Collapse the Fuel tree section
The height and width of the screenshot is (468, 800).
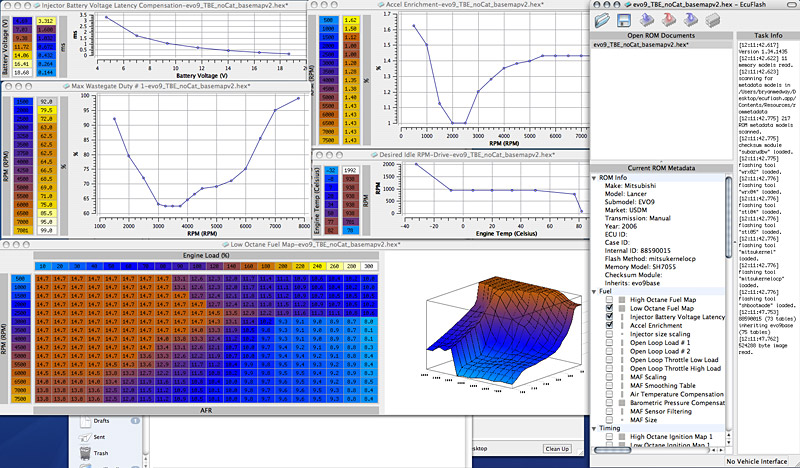coord(594,291)
